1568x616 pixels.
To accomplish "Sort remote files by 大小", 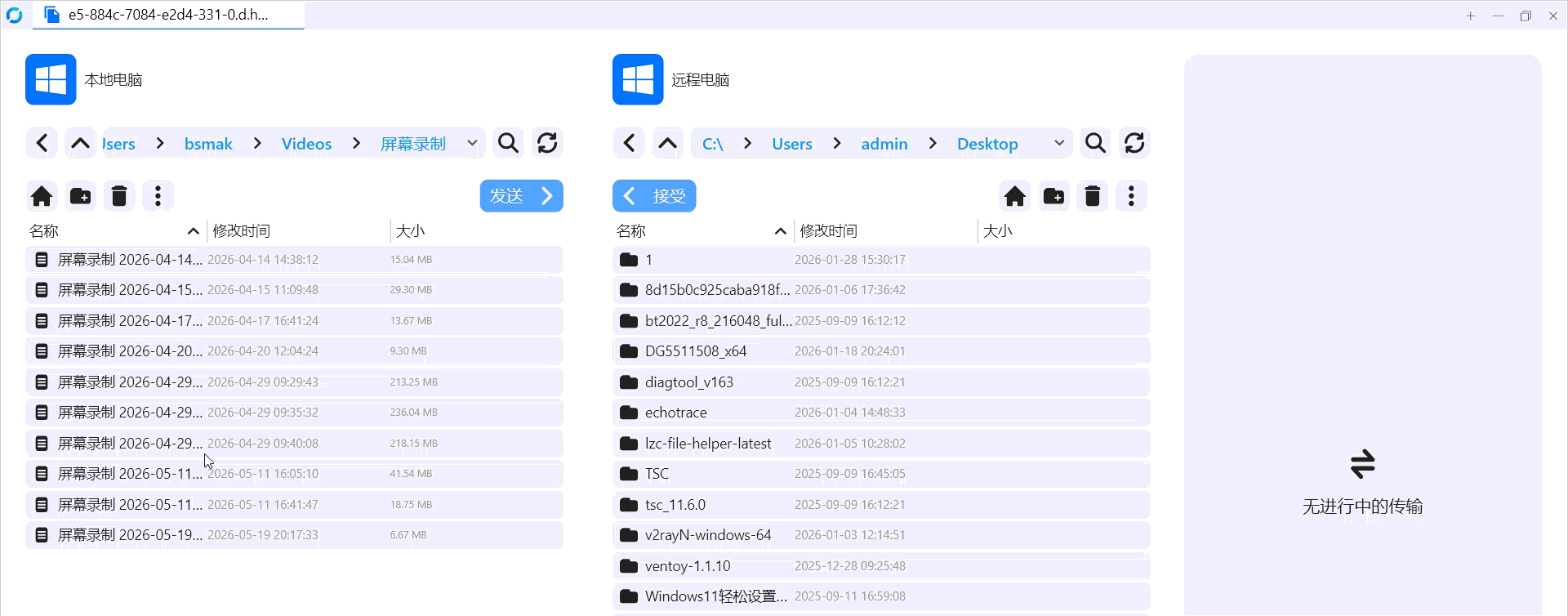I will [x=998, y=231].
